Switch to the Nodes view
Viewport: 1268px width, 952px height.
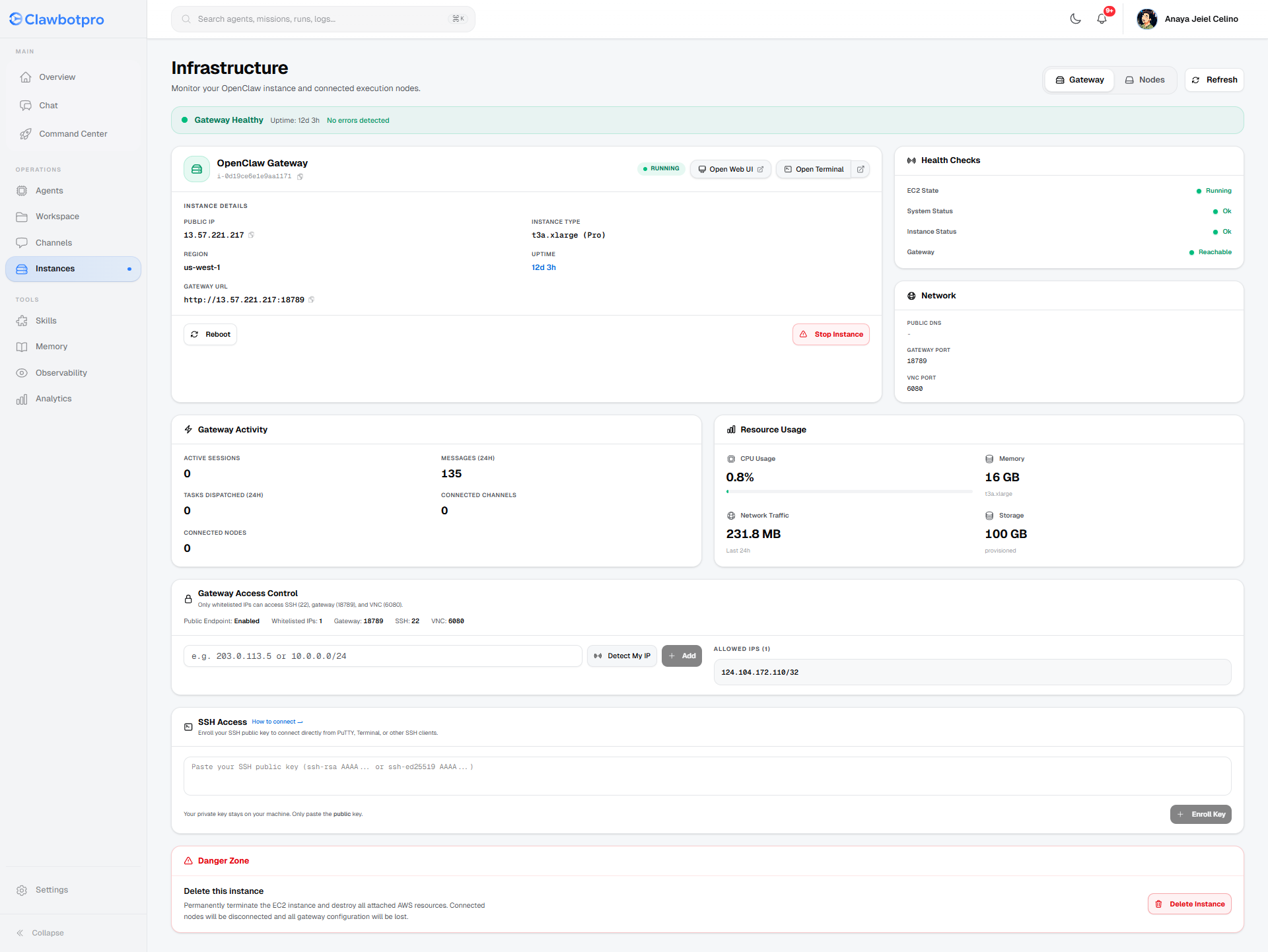pyautogui.click(x=1145, y=80)
